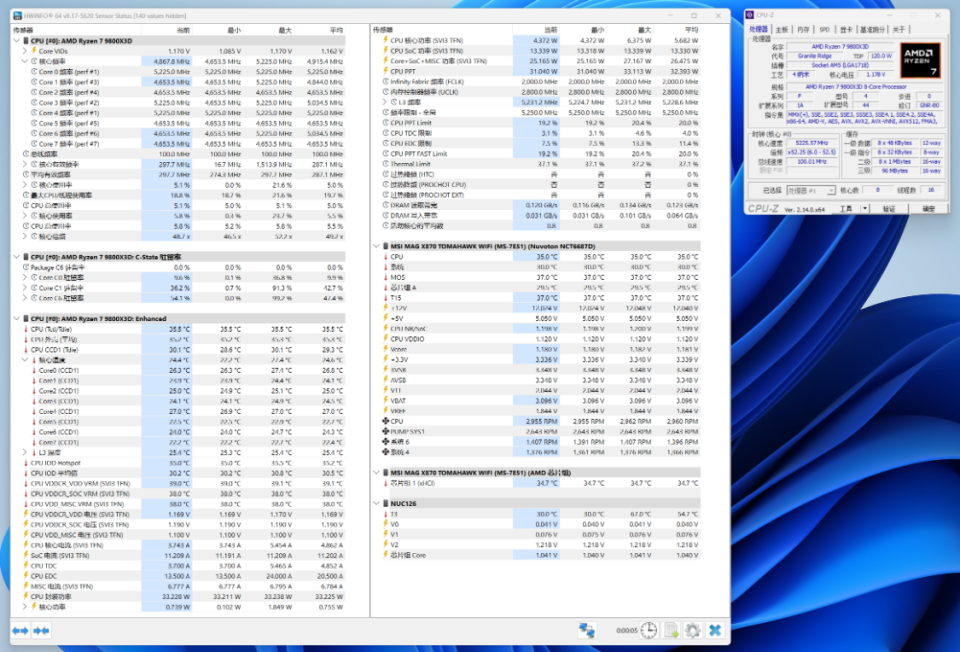
Task: Click the lightning icon of the CPU PPT row
Action: (x=386, y=71)
